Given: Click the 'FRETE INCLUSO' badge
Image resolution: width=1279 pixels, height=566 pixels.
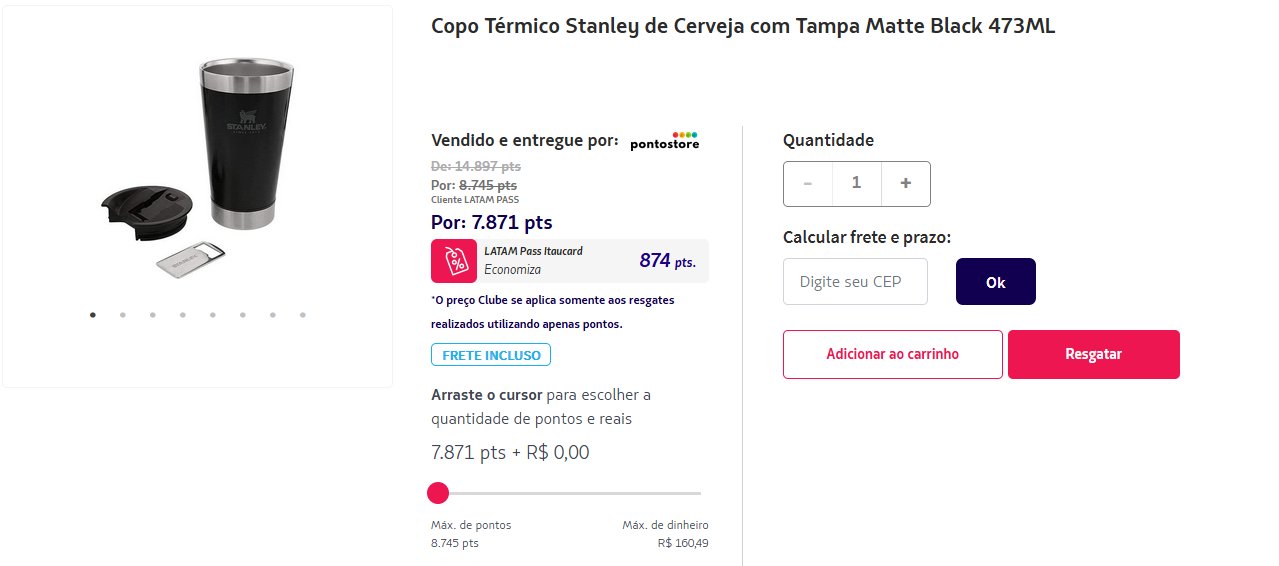Looking at the screenshot, I should (491, 355).
